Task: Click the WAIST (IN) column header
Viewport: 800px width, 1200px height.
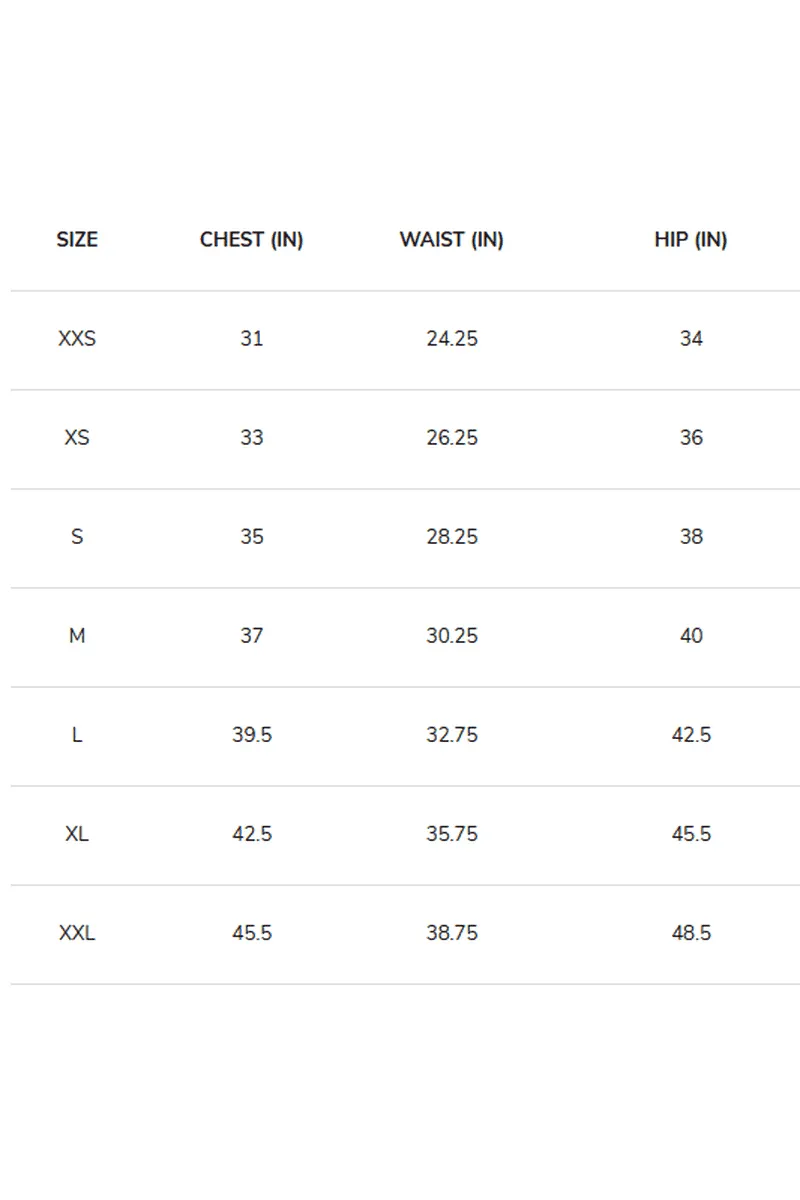Action: (451, 240)
